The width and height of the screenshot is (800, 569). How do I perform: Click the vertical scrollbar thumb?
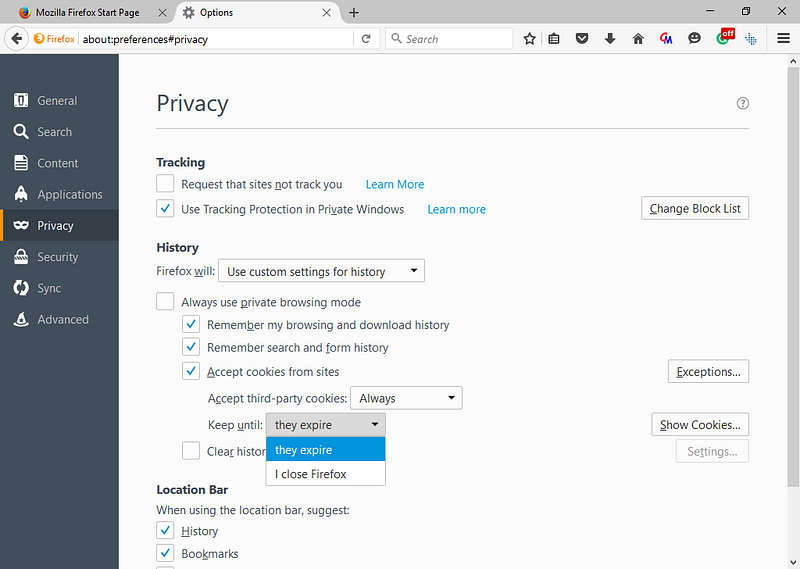pyautogui.click(x=793, y=276)
